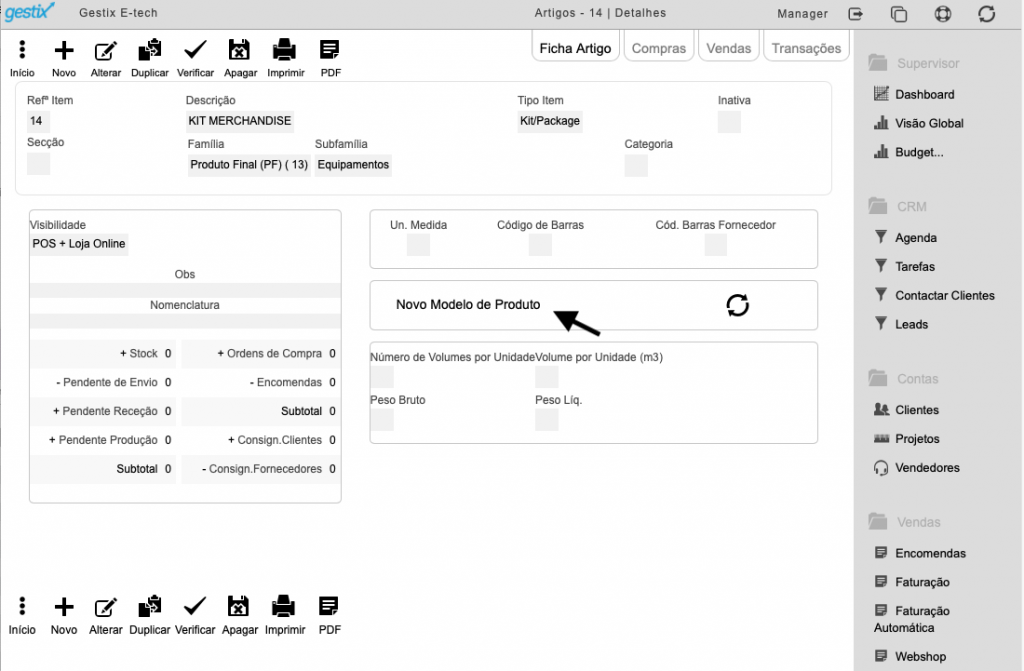Click the Ref Item field showing 14
1024x671 pixels.
[39, 121]
